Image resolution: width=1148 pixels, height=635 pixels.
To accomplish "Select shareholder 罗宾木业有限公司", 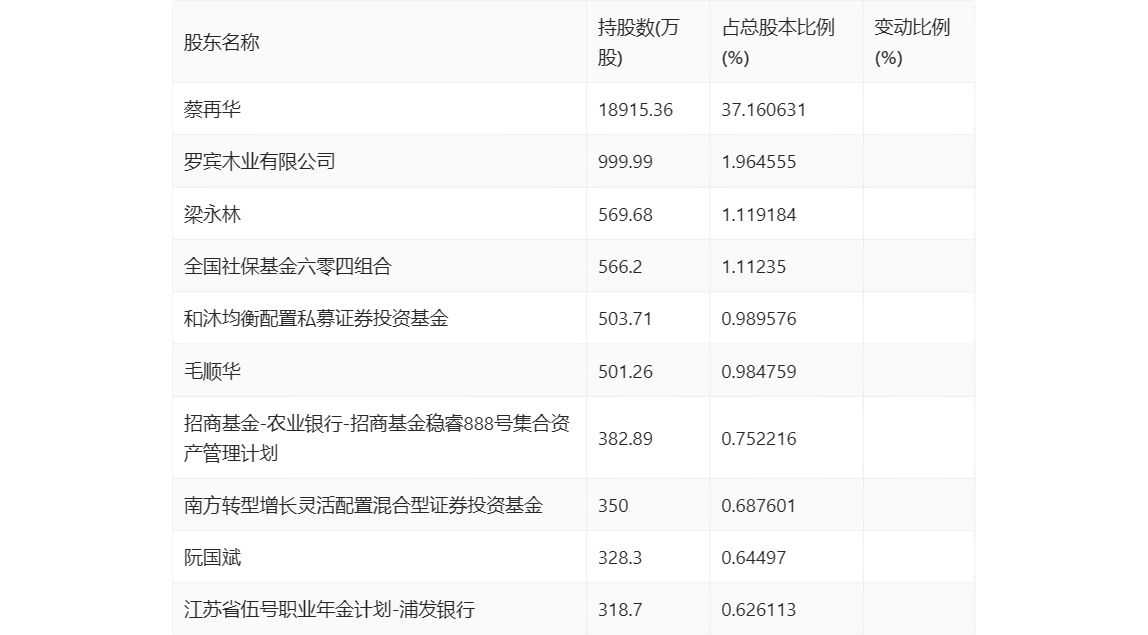I will pos(259,161).
